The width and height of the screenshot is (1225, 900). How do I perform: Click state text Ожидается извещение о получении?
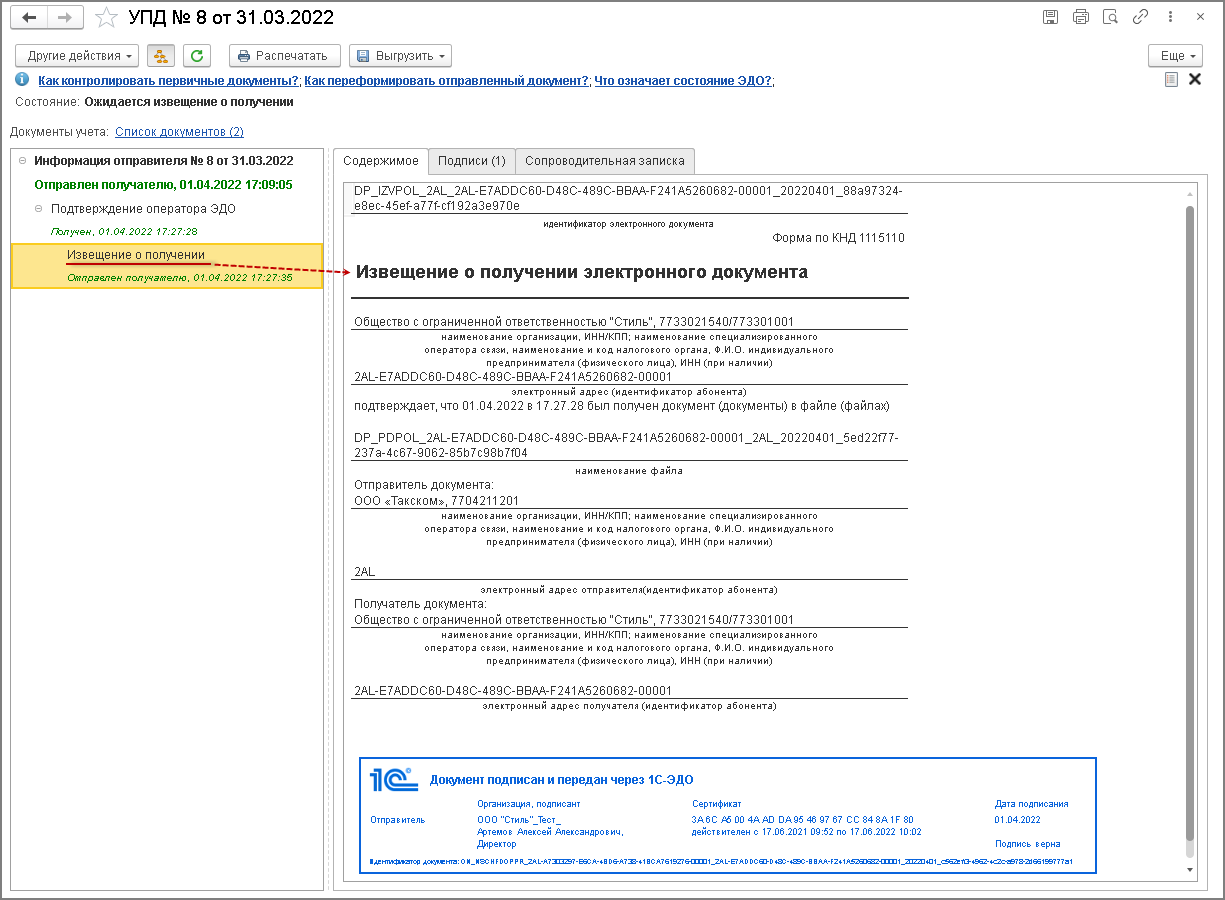pos(189,102)
